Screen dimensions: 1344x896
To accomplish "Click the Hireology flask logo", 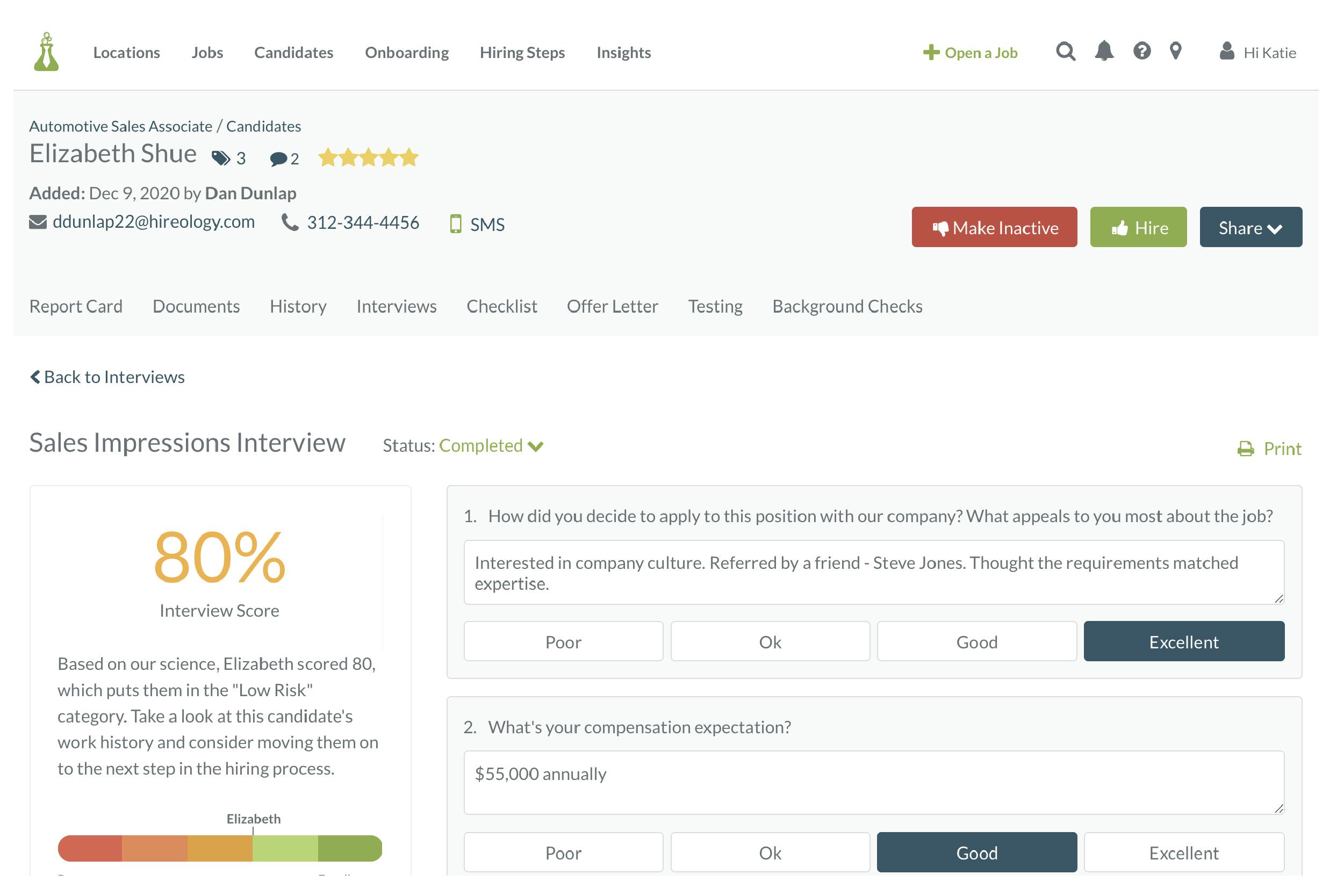I will pos(46,52).
